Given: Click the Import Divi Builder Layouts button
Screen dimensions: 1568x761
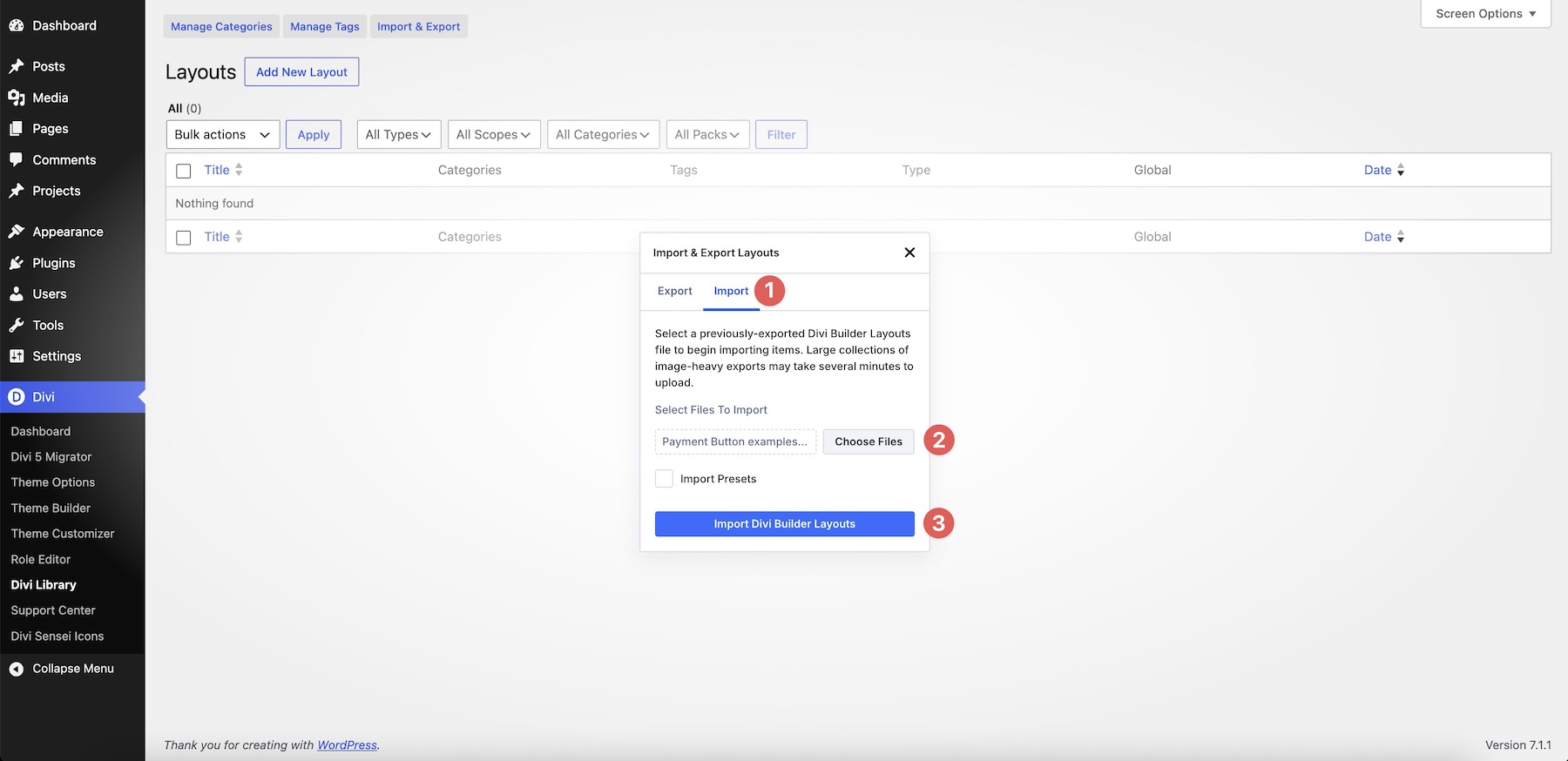Looking at the screenshot, I should (x=785, y=524).
